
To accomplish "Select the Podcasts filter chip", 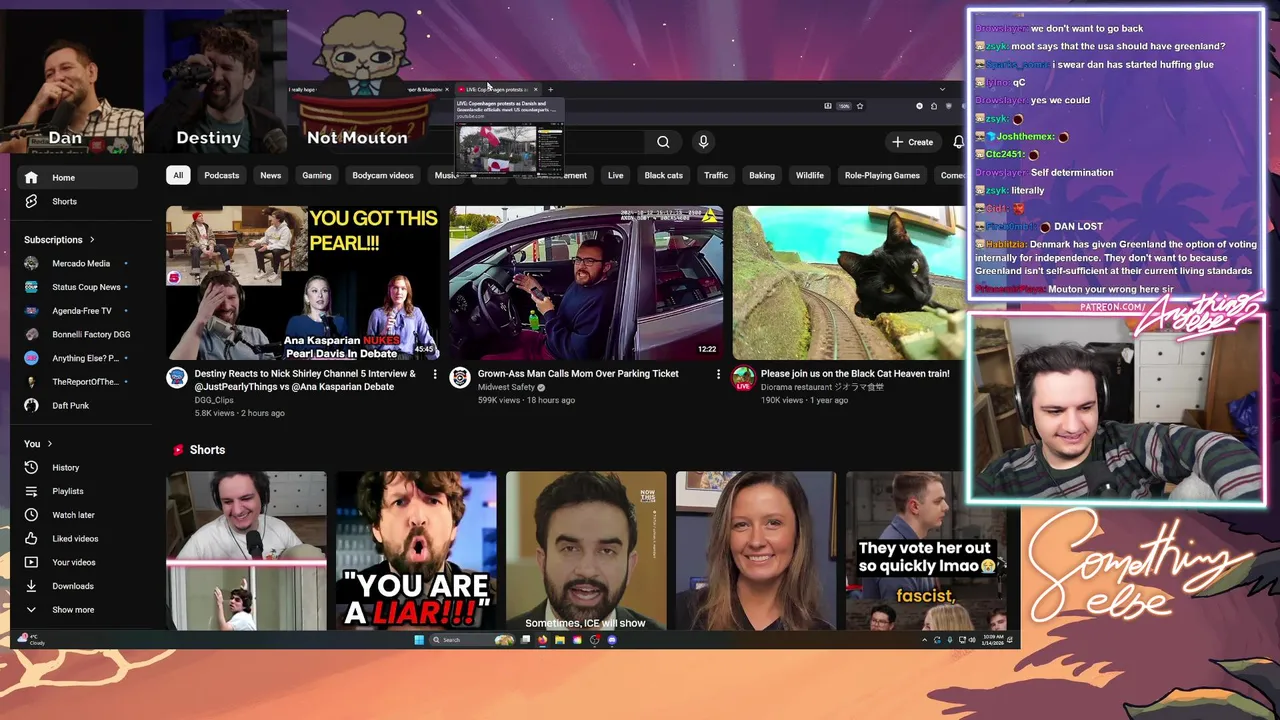I will pyautogui.click(x=222, y=175).
